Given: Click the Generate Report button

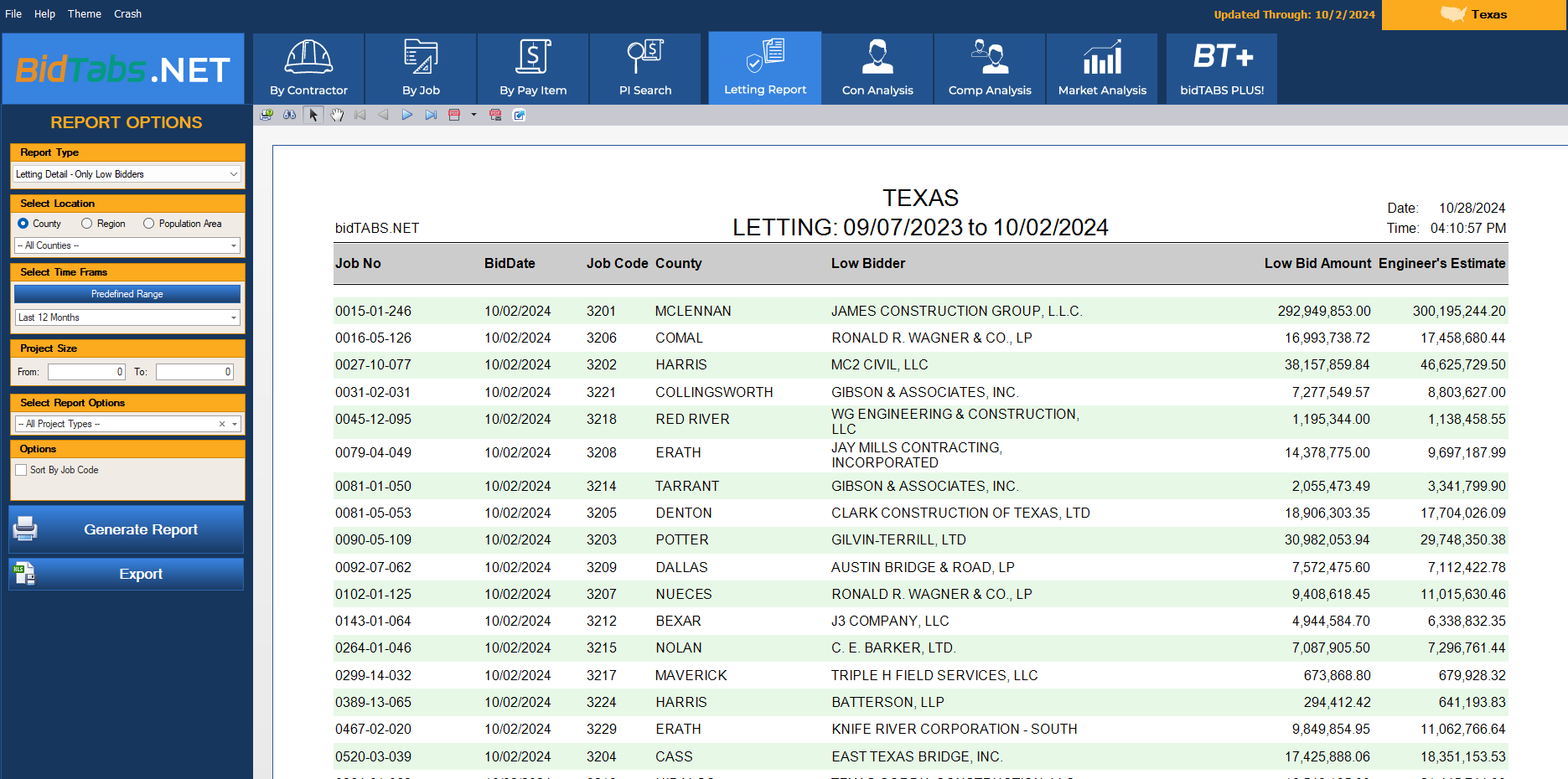Looking at the screenshot, I should click(127, 529).
